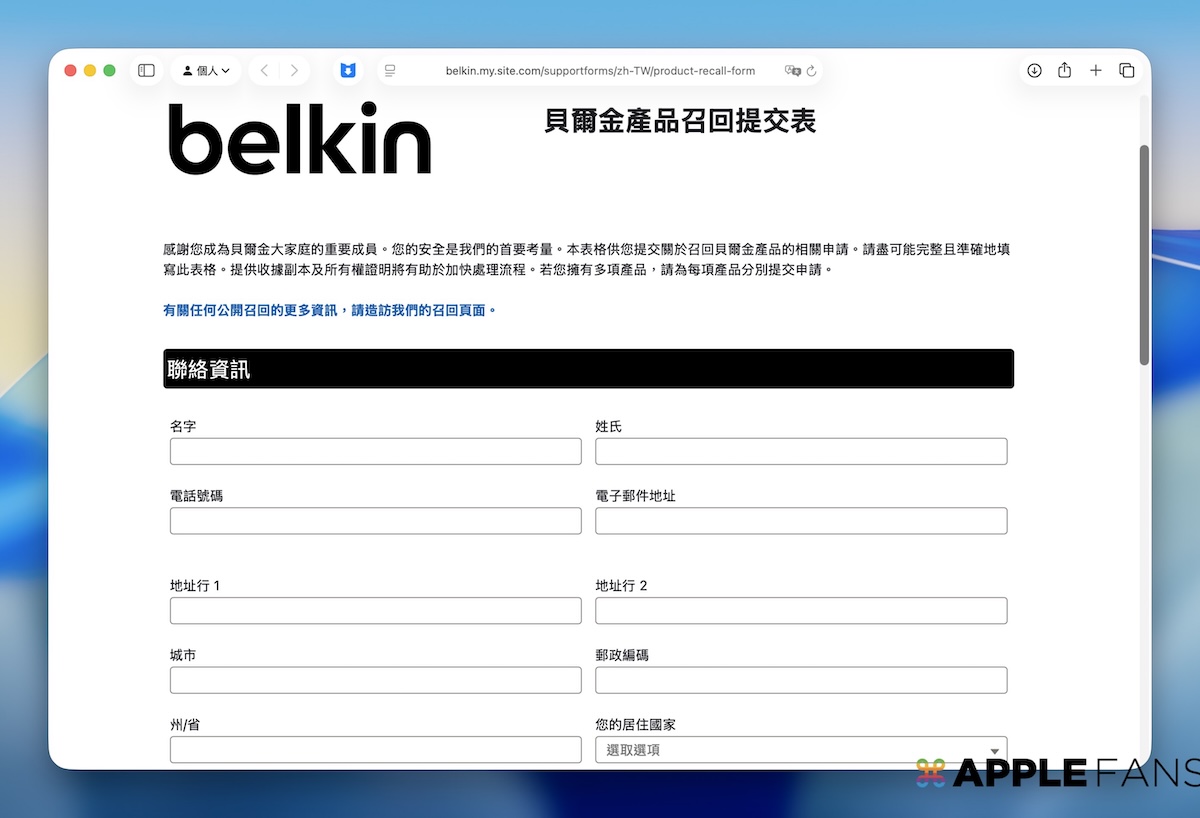
Task: Click the 名字 first name field
Action: tap(375, 451)
